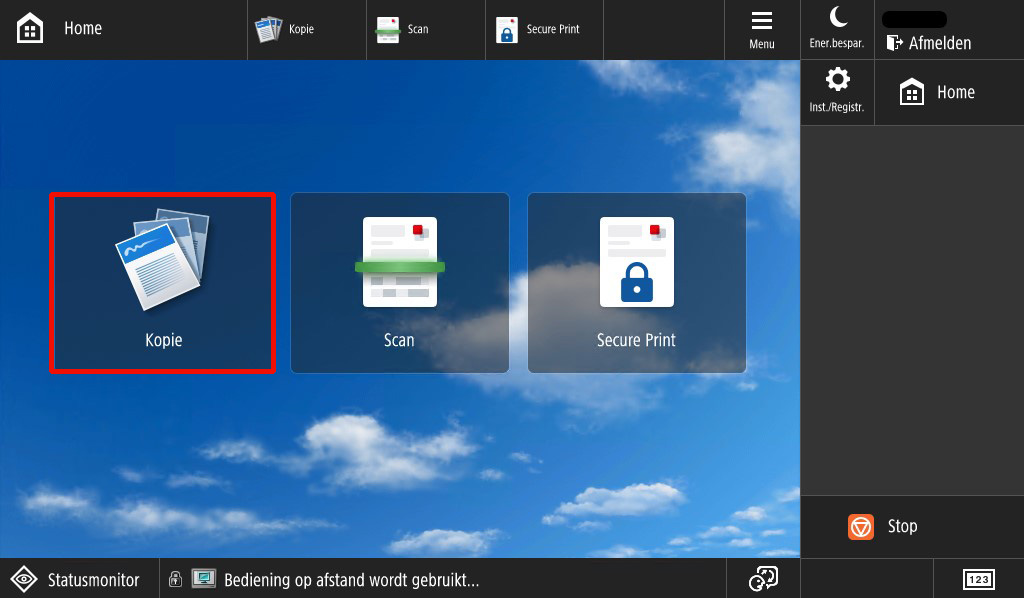Return home using the top-left Home icon

(28, 28)
